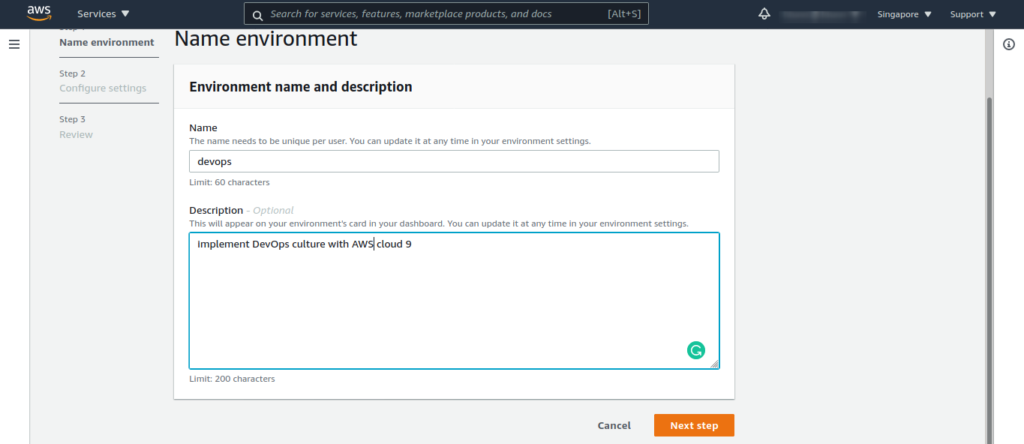The height and width of the screenshot is (444, 1024).
Task: Grab the description textarea resize handle
Action: coord(714,364)
